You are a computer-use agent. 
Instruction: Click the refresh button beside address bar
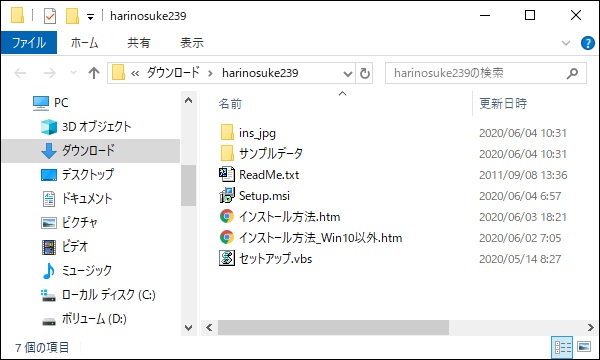pos(364,73)
